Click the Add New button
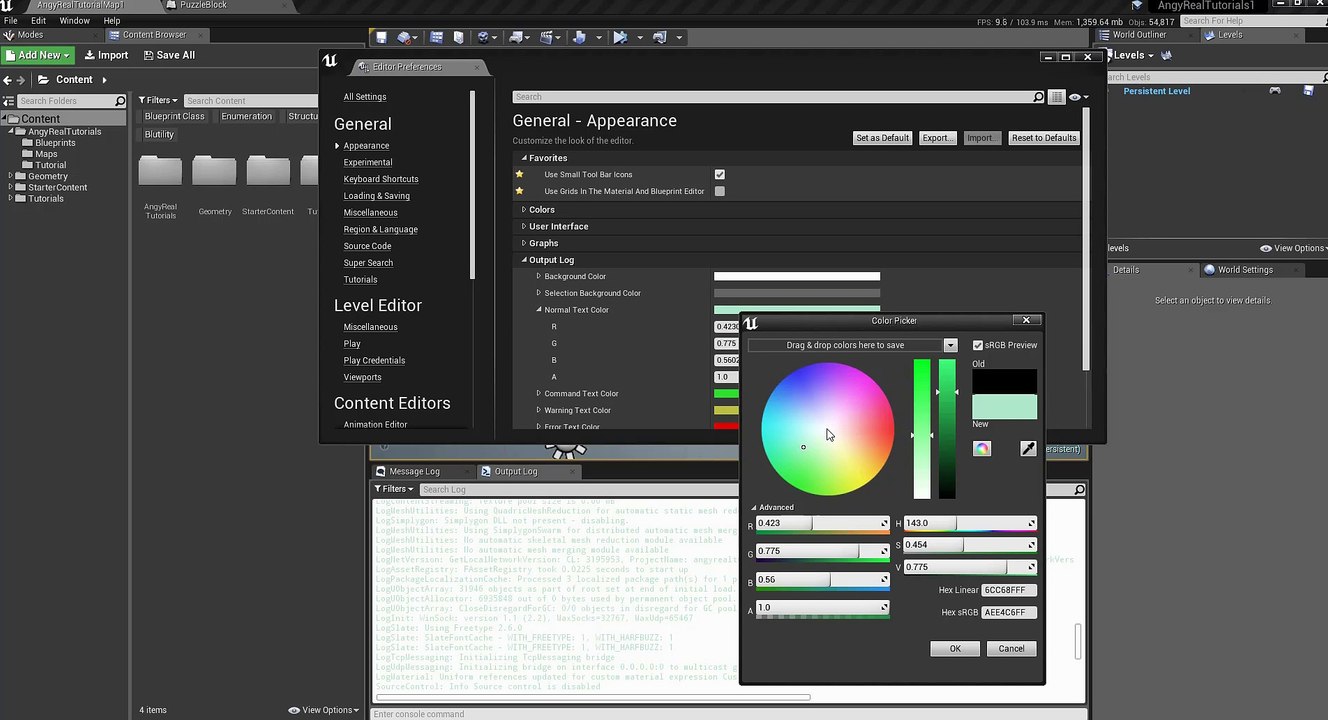 tap(37, 55)
